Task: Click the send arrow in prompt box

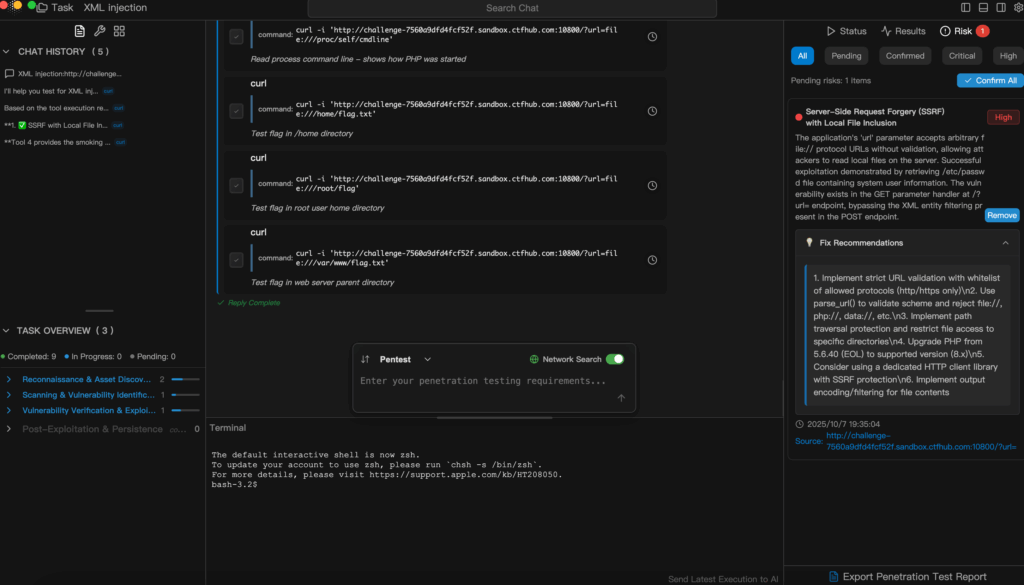Action: (620, 398)
